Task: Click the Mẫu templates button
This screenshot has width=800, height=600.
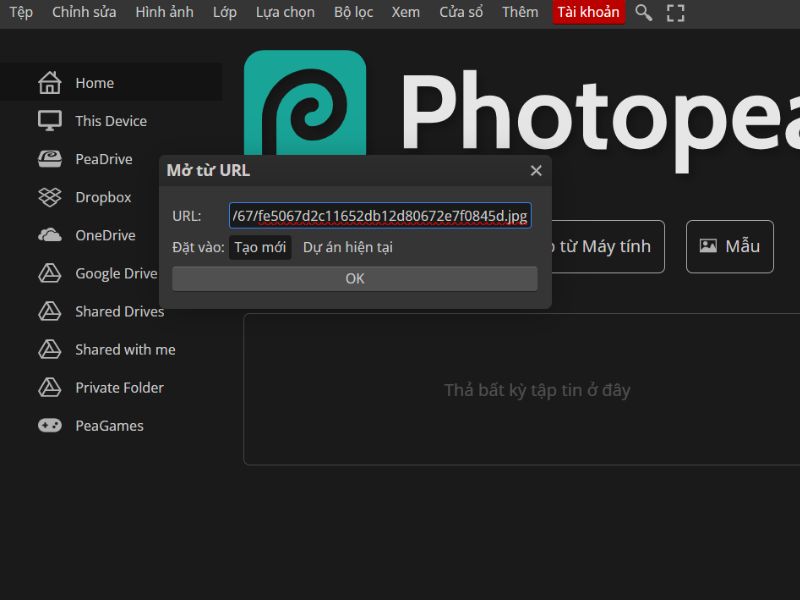Action: 730,246
